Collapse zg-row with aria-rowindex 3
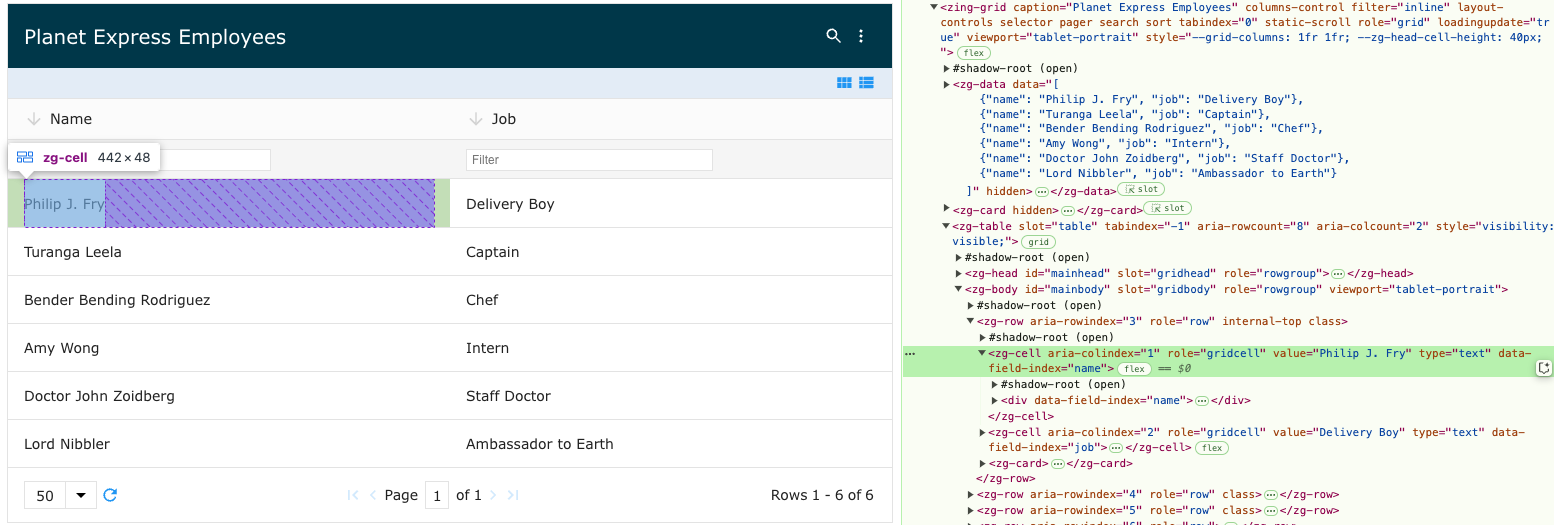 970,321
